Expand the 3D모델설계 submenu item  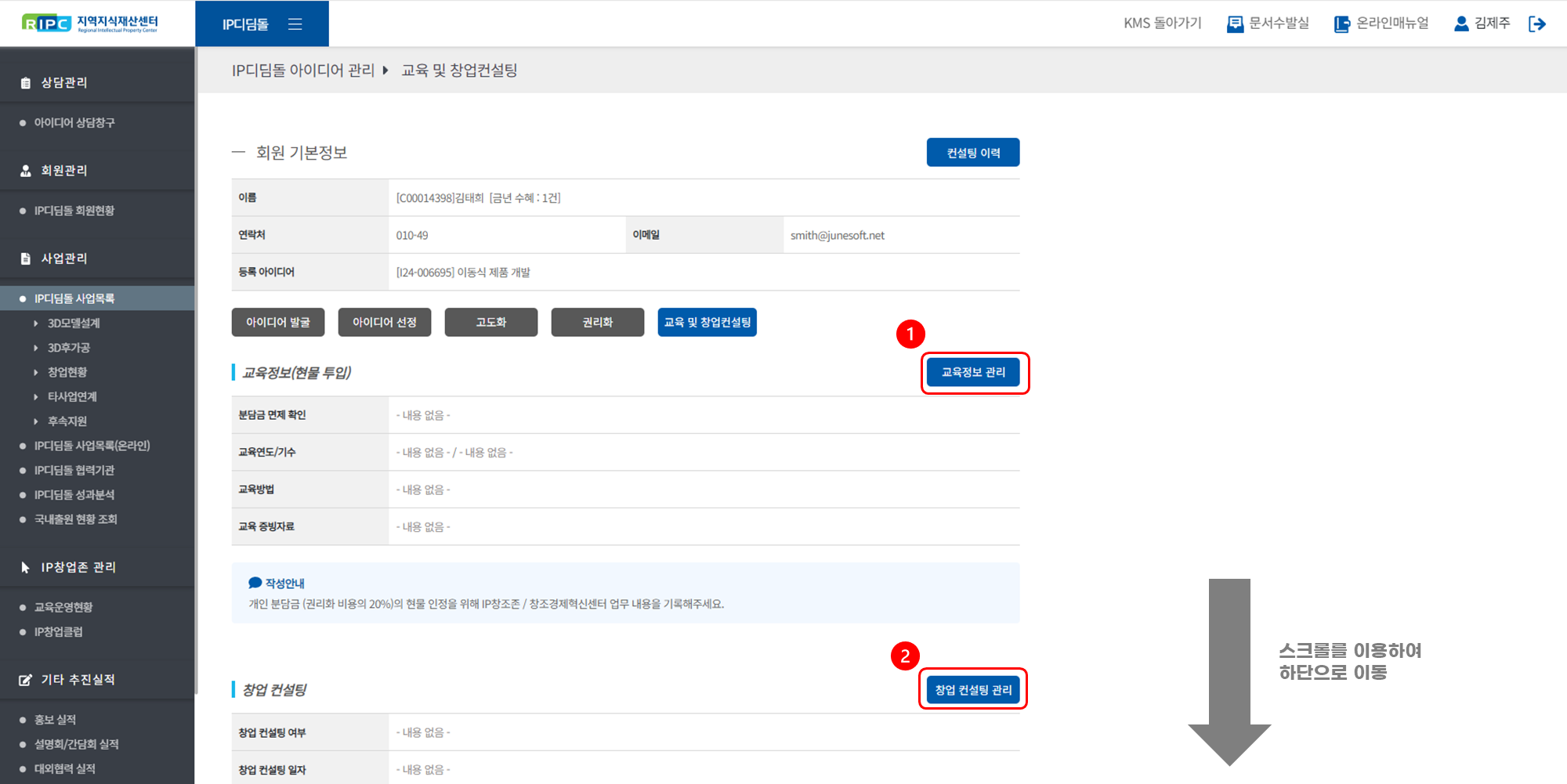(x=73, y=323)
